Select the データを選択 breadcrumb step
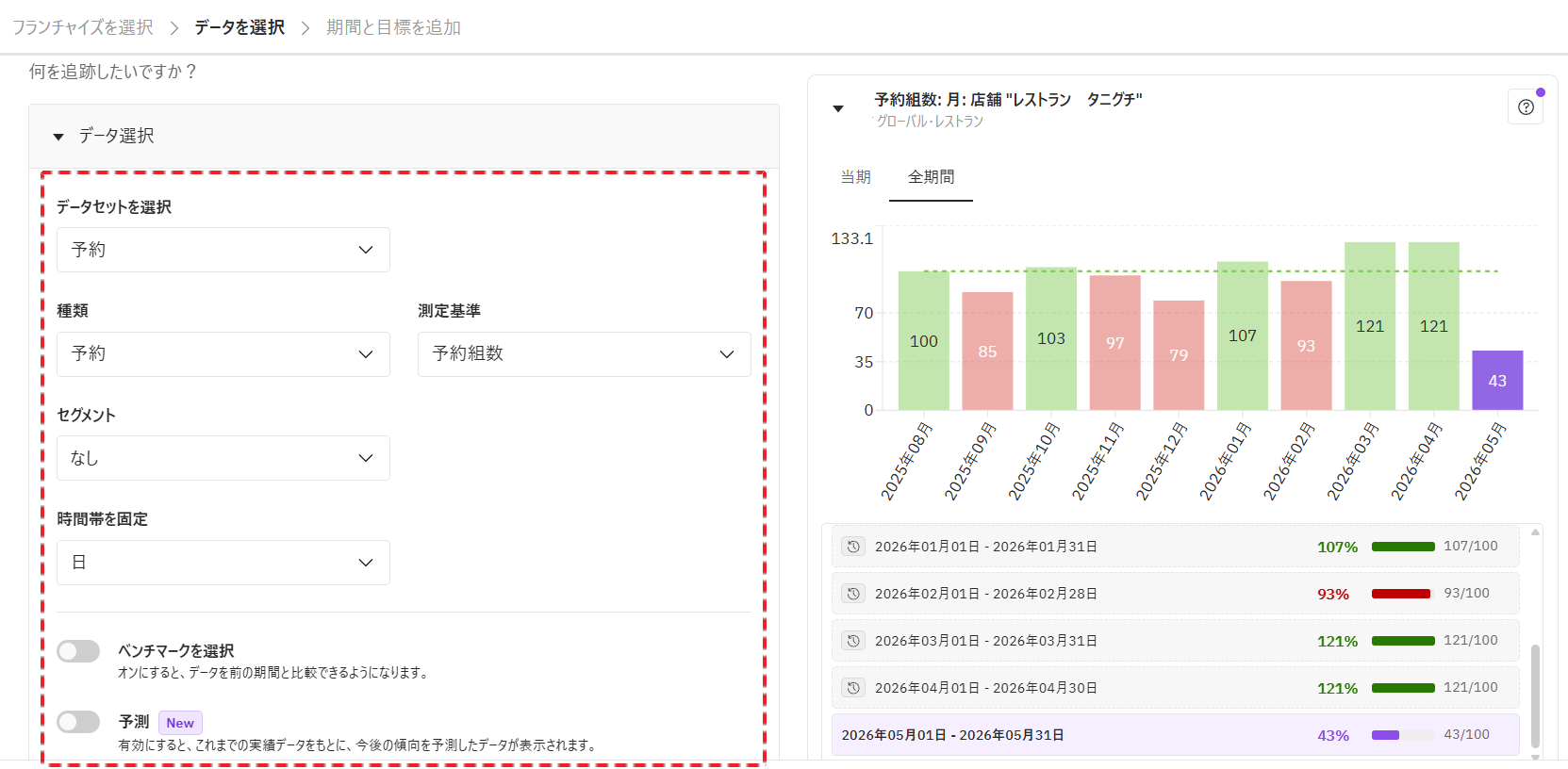The height and width of the screenshot is (769, 1568). tap(239, 27)
